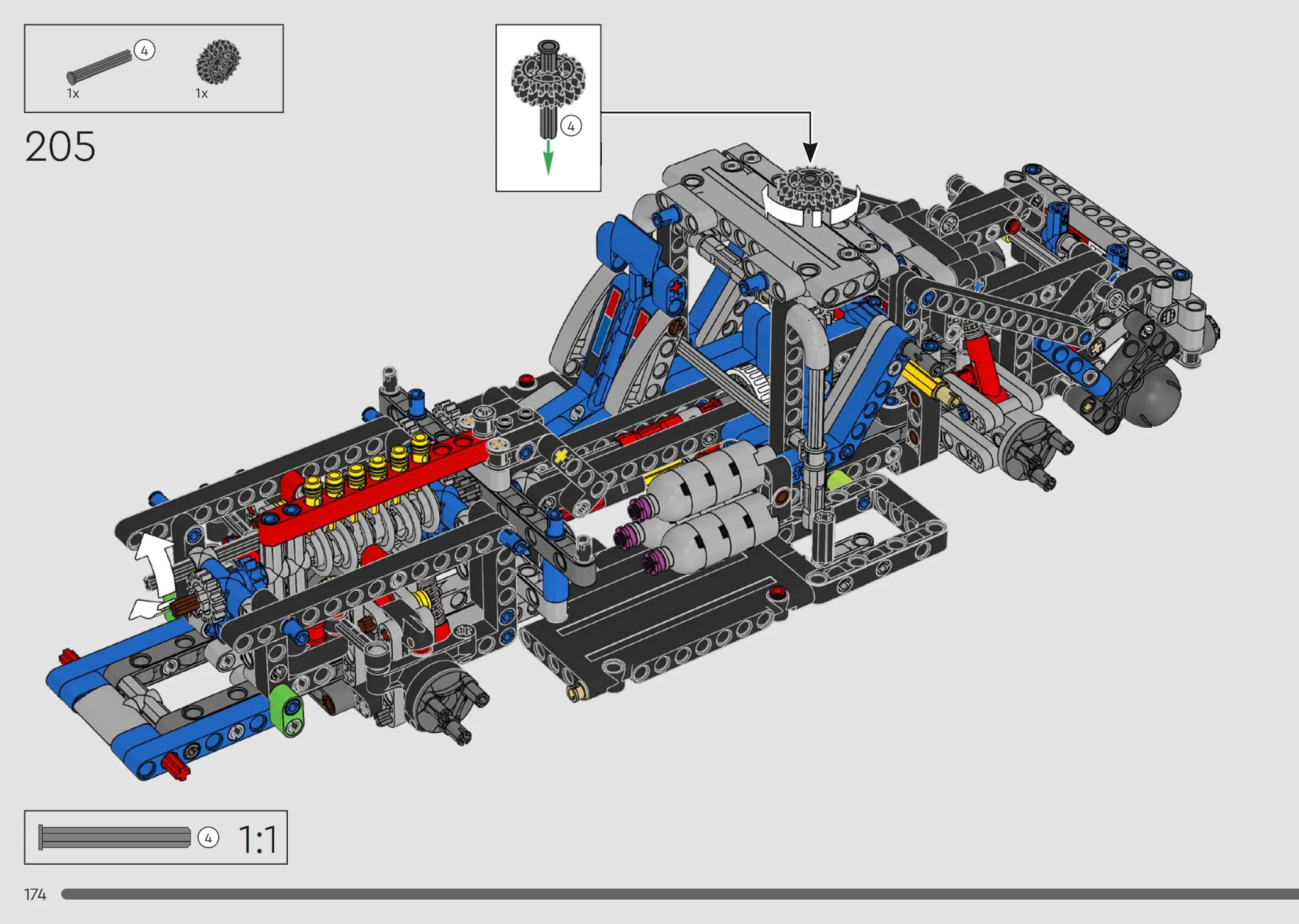1299x924 pixels.
Task: Click the 1x label under the axle
Action: click(x=73, y=94)
